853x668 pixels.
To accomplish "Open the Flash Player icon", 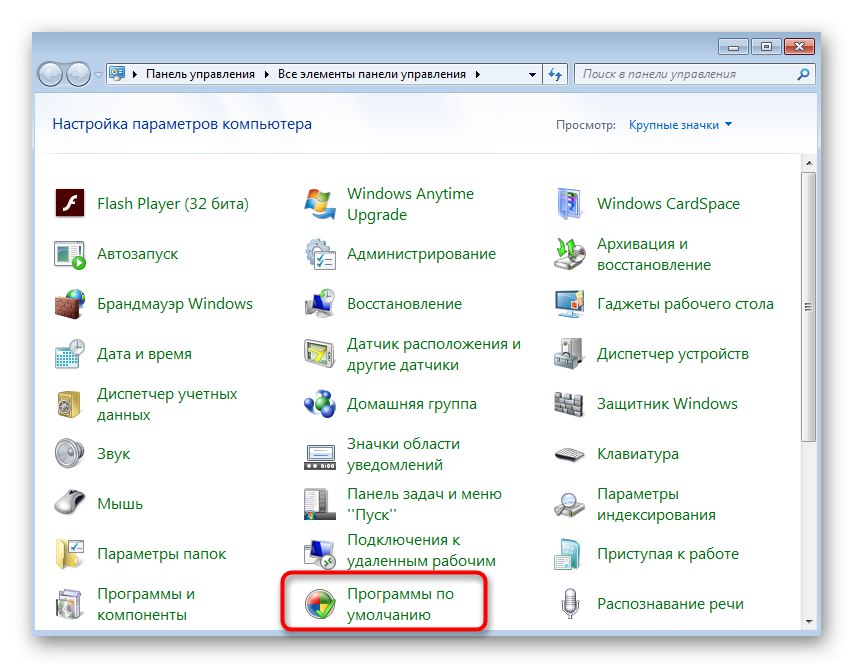I will [70, 203].
